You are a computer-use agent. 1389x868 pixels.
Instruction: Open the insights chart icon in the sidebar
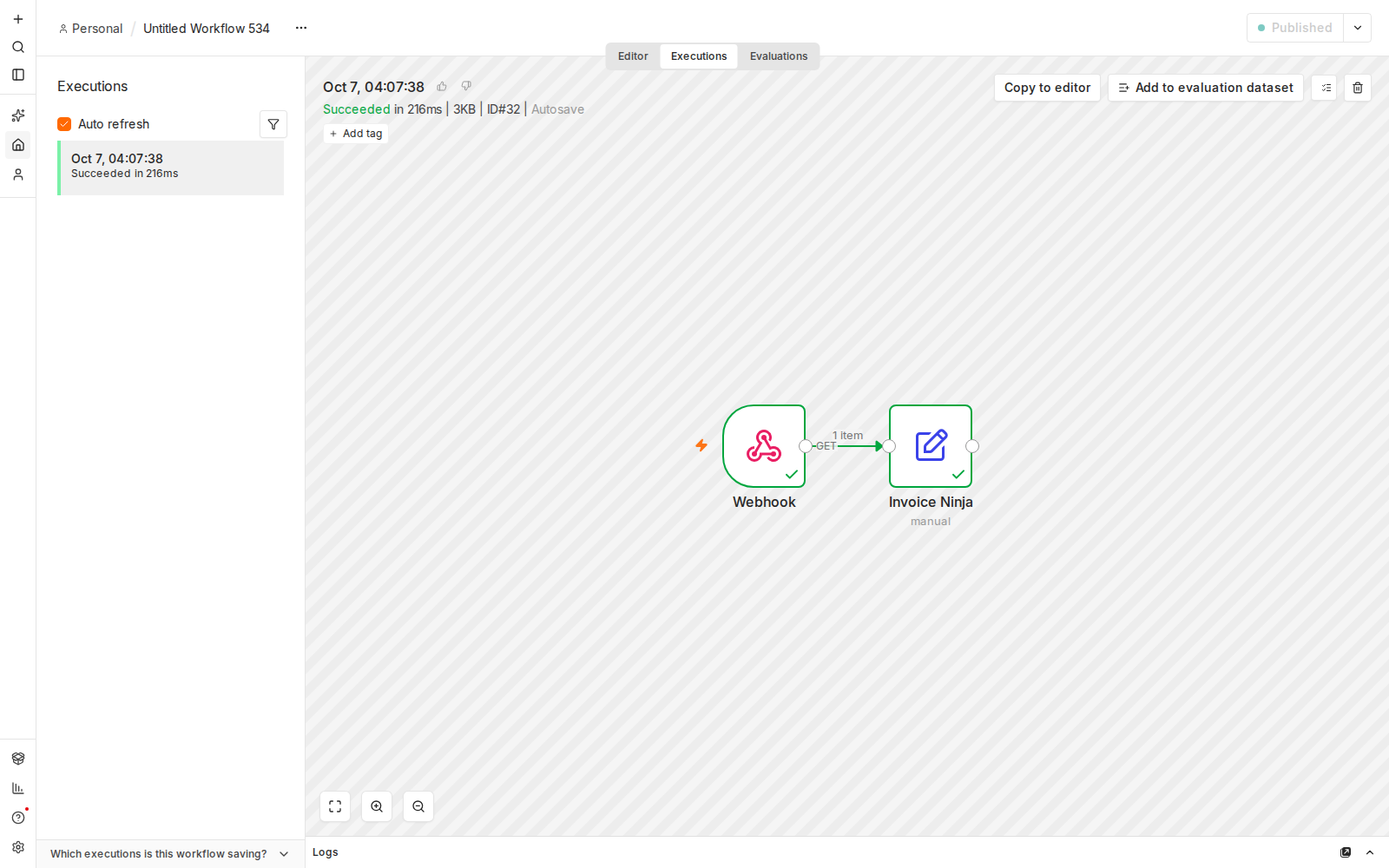pyautogui.click(x=18, y=788)
